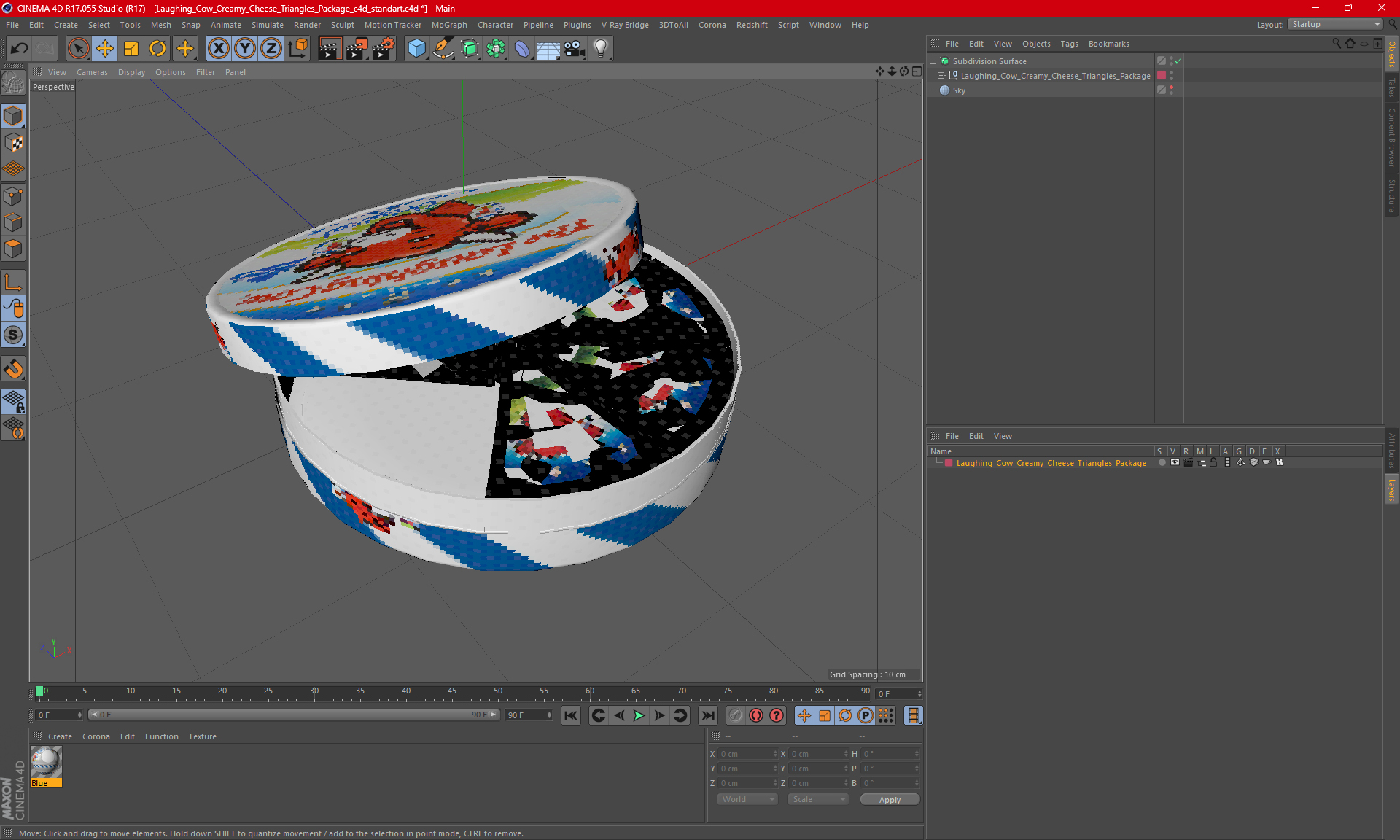Select Polygons mode in left palette
This screenshot has width=1400, height=840.
14,249
